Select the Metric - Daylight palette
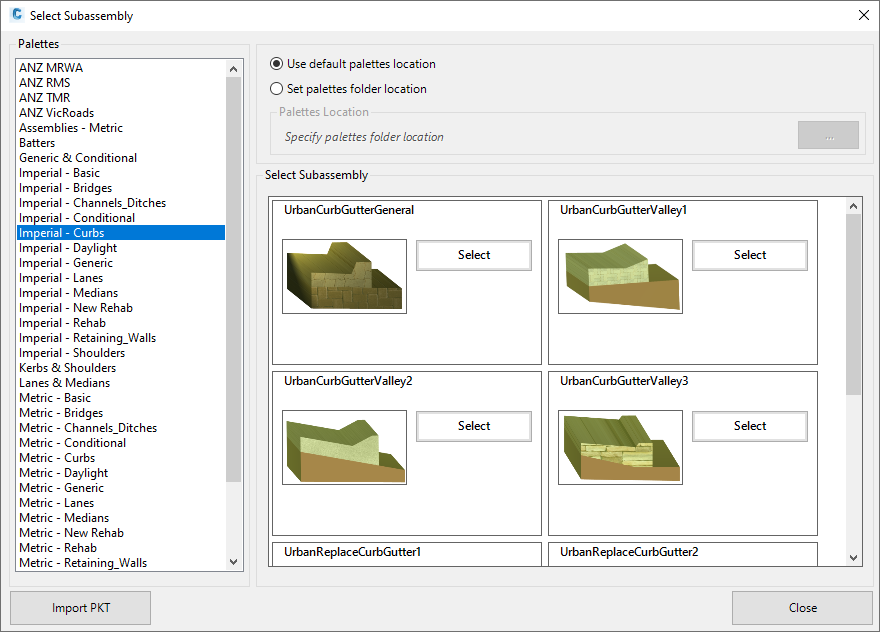This screenshot has width=880, height=632. coord(121,473)
